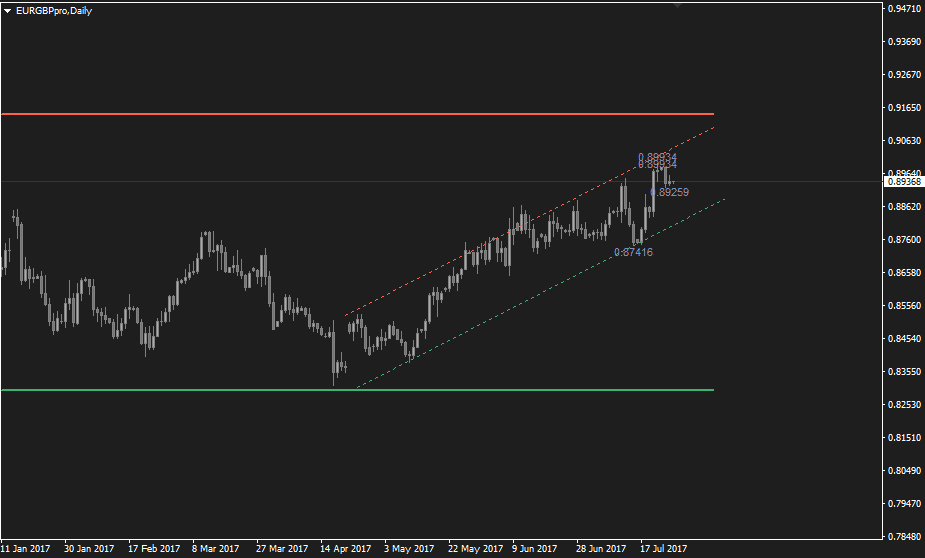
Task: Select the green dotted lower channel line
Action: (540, 294)
